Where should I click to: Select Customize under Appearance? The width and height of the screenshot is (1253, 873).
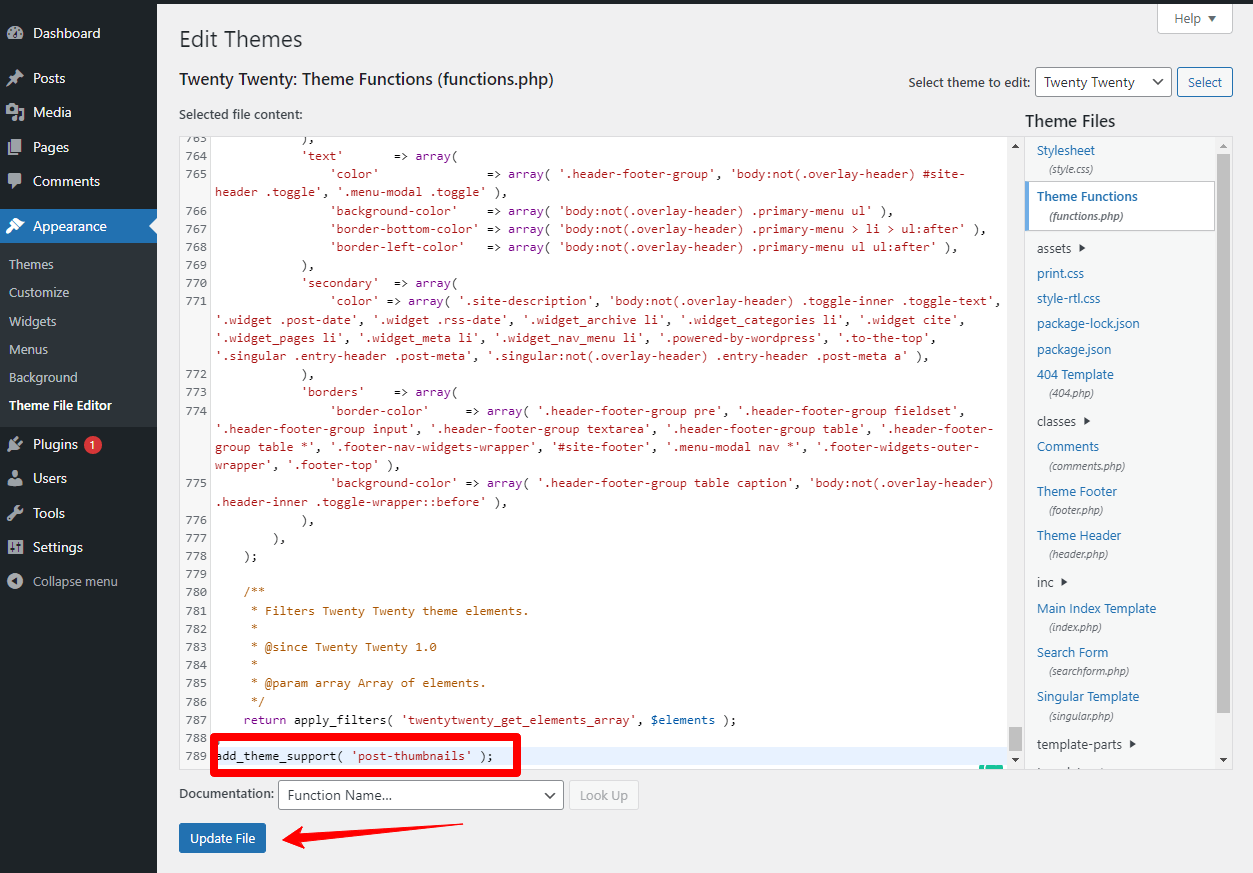pyautogui.click(x=38, y=292)
